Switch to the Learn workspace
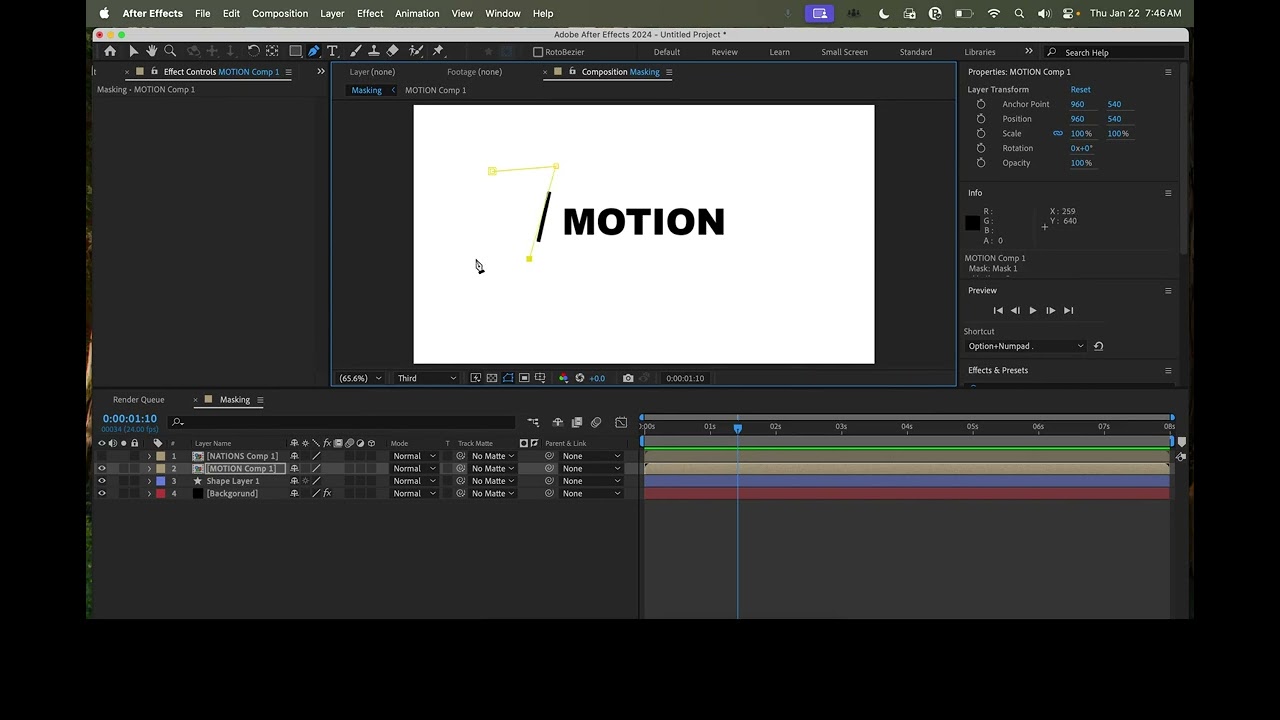This screenshot has height=720, width=1280. [779, 52]
